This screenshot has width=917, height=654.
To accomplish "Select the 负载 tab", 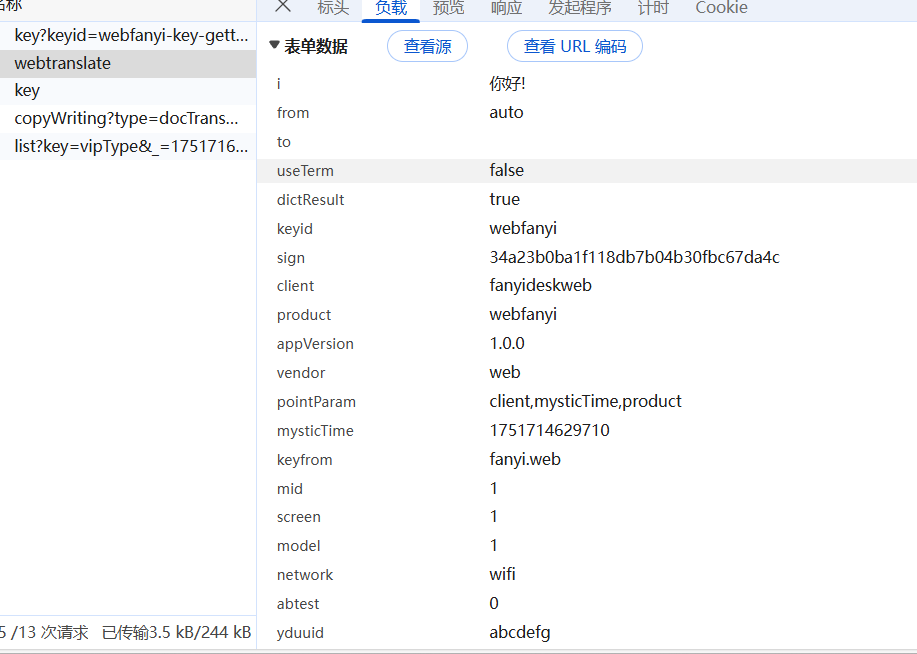I will 391,8.
